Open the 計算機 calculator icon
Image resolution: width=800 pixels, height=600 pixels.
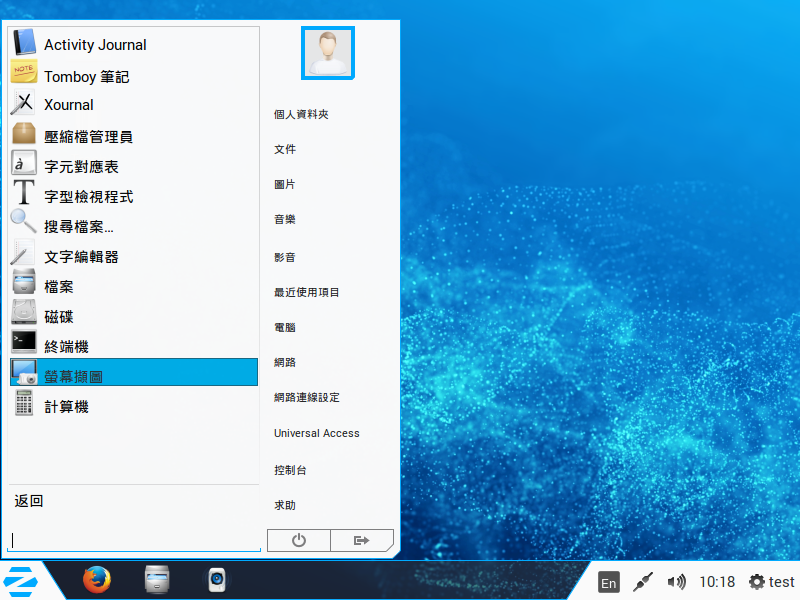click(24, 403)
